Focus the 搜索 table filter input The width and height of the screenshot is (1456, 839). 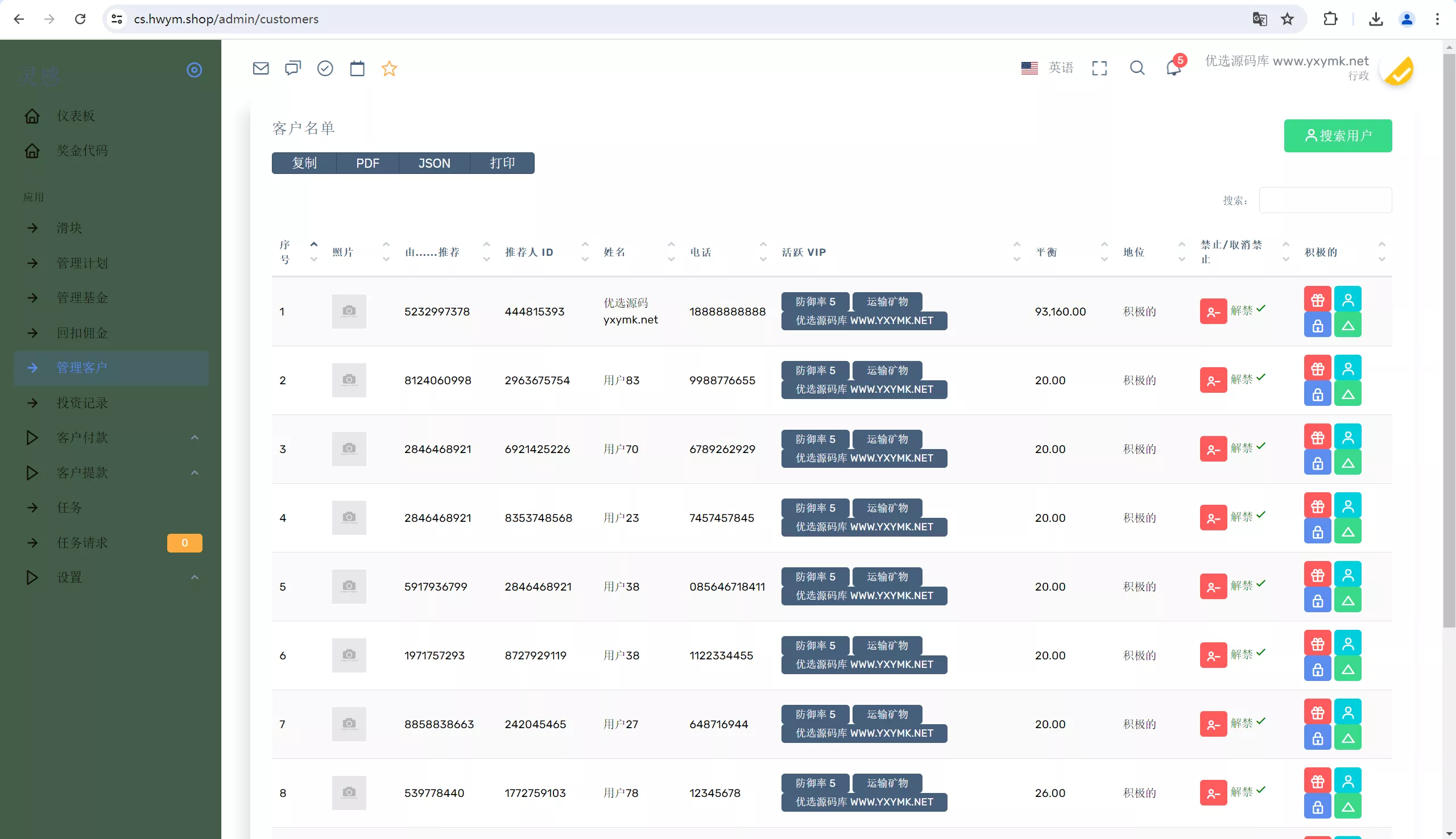pos(1325,200)
